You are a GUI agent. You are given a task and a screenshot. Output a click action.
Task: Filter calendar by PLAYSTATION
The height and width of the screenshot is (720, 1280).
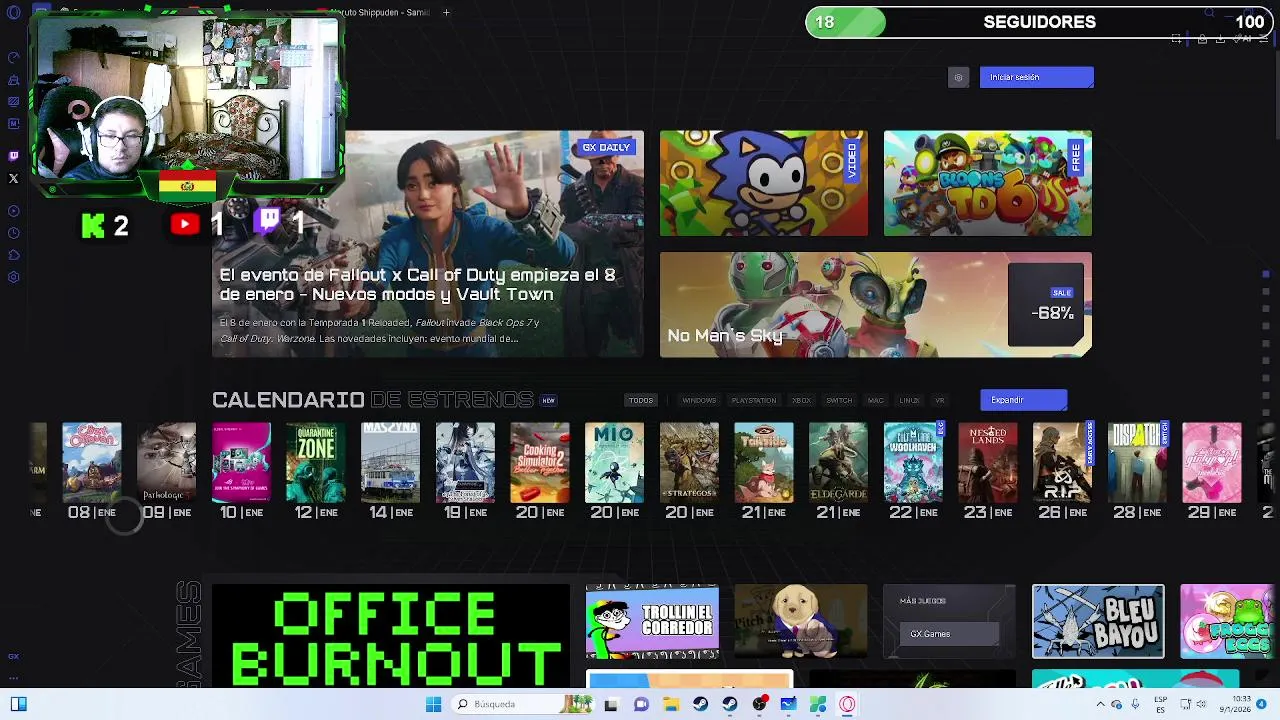[x=753, y=400]
